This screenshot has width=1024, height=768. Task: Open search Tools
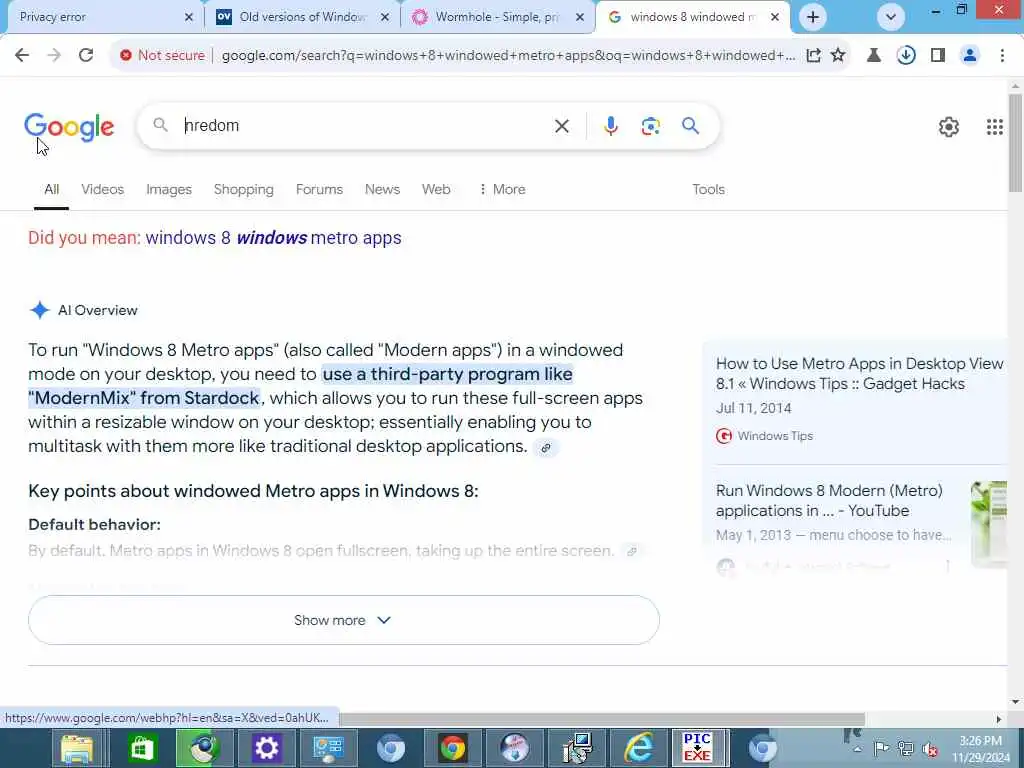[709, 189]
